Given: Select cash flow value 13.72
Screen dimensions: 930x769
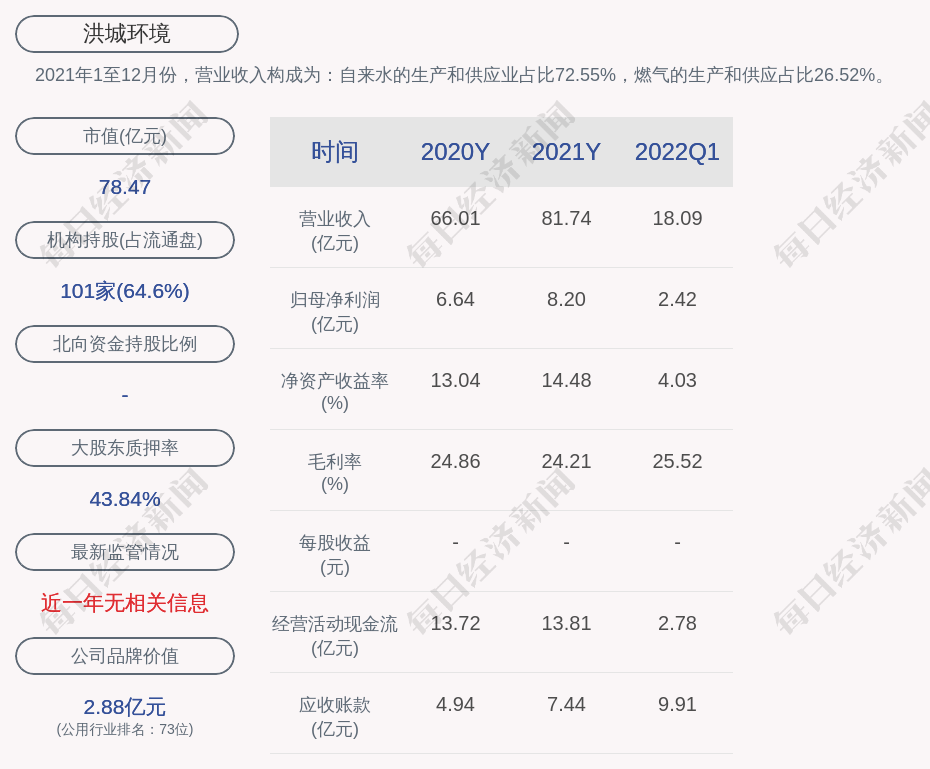Looking at the screenshot, I should (x=455, y=623).
